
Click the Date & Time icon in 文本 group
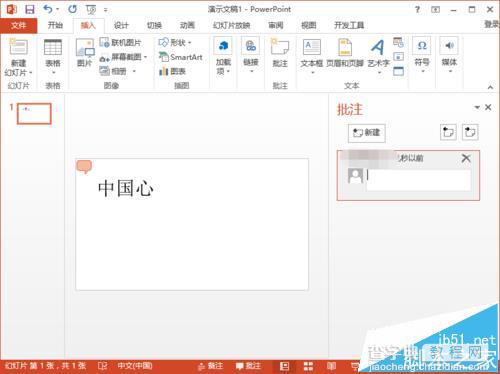(398, 42)
